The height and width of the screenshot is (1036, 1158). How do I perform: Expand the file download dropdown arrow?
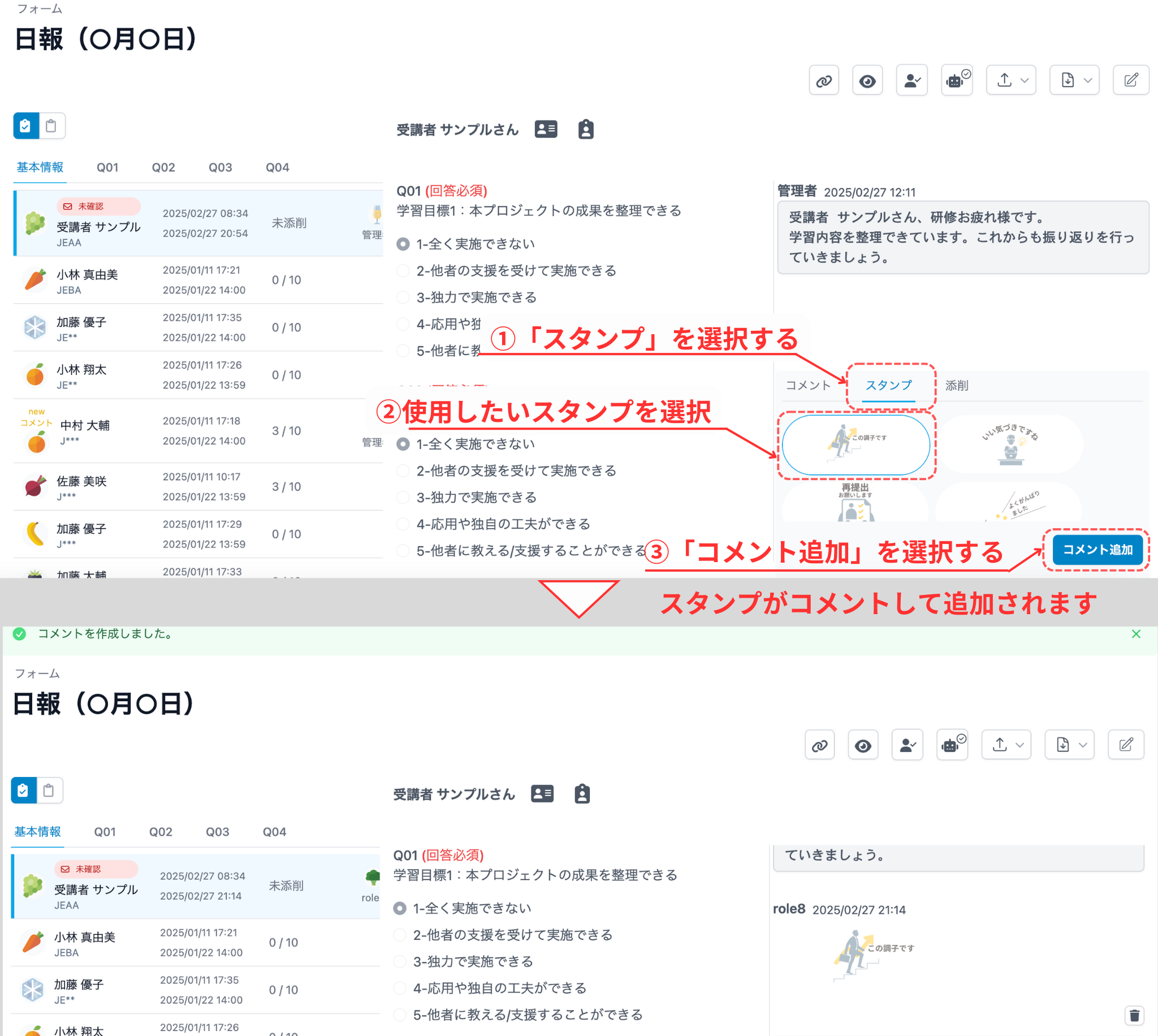point(1087,80)
